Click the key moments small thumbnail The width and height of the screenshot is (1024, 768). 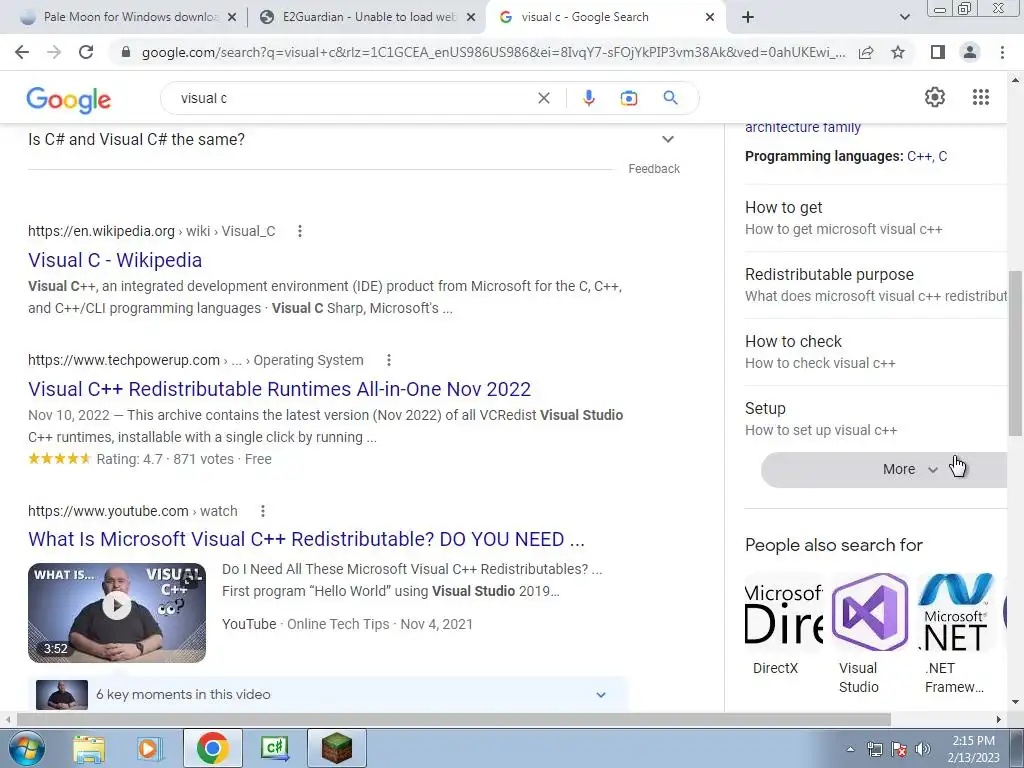62,694
